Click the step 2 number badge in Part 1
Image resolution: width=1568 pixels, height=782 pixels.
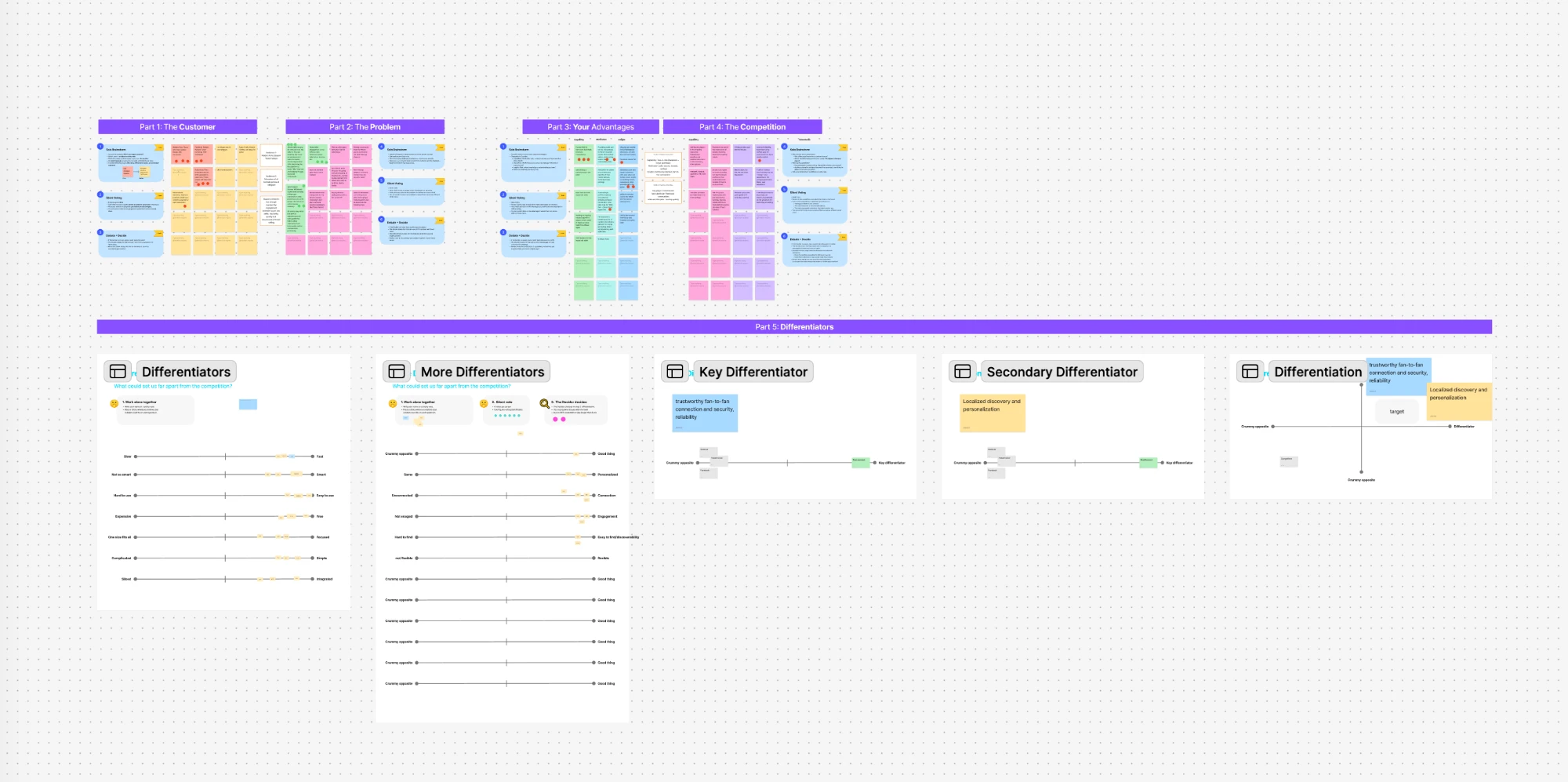(100, 195)
